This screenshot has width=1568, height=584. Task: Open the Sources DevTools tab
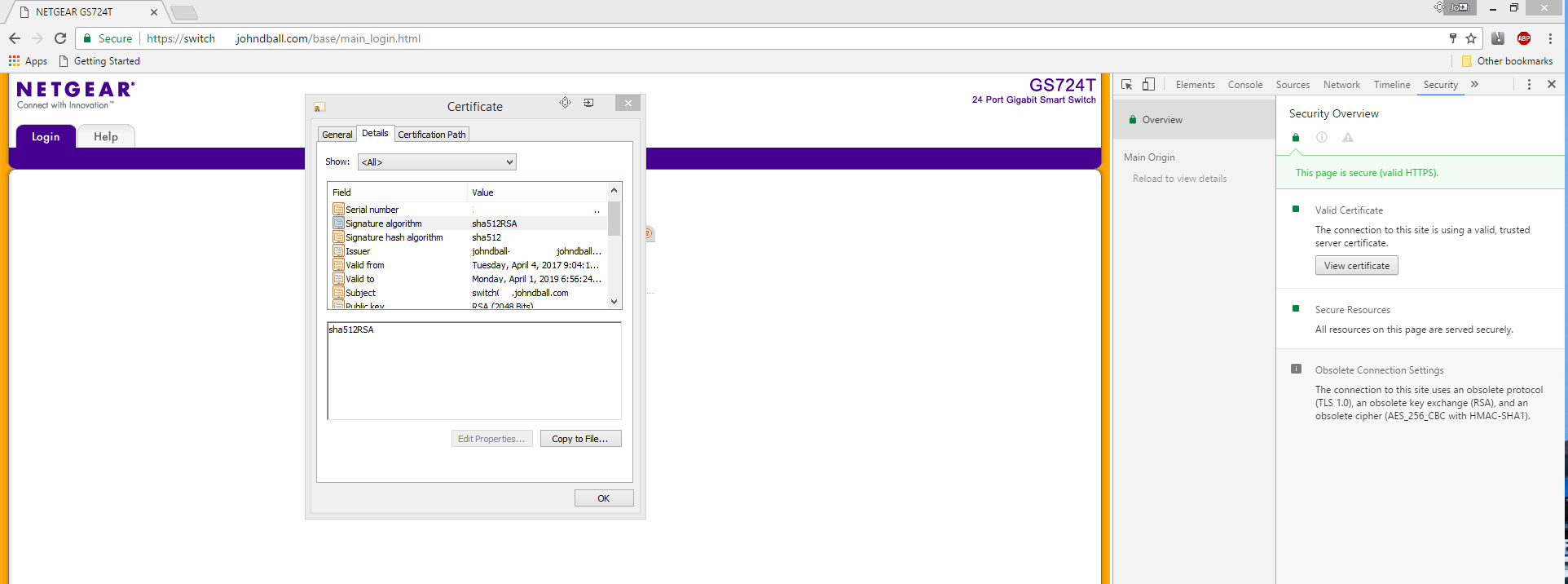(1293, 85)
